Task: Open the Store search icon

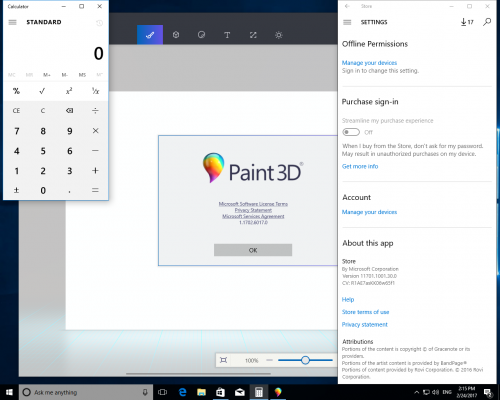Action: (487, 22)
